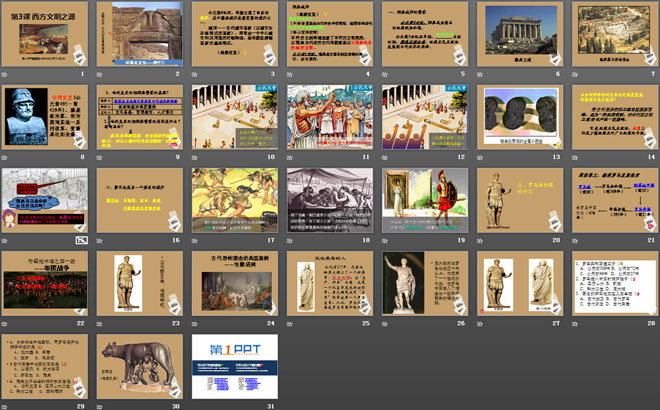
Task: Click the animation star icon under slide 6
Action: click(x=480, y=74)
